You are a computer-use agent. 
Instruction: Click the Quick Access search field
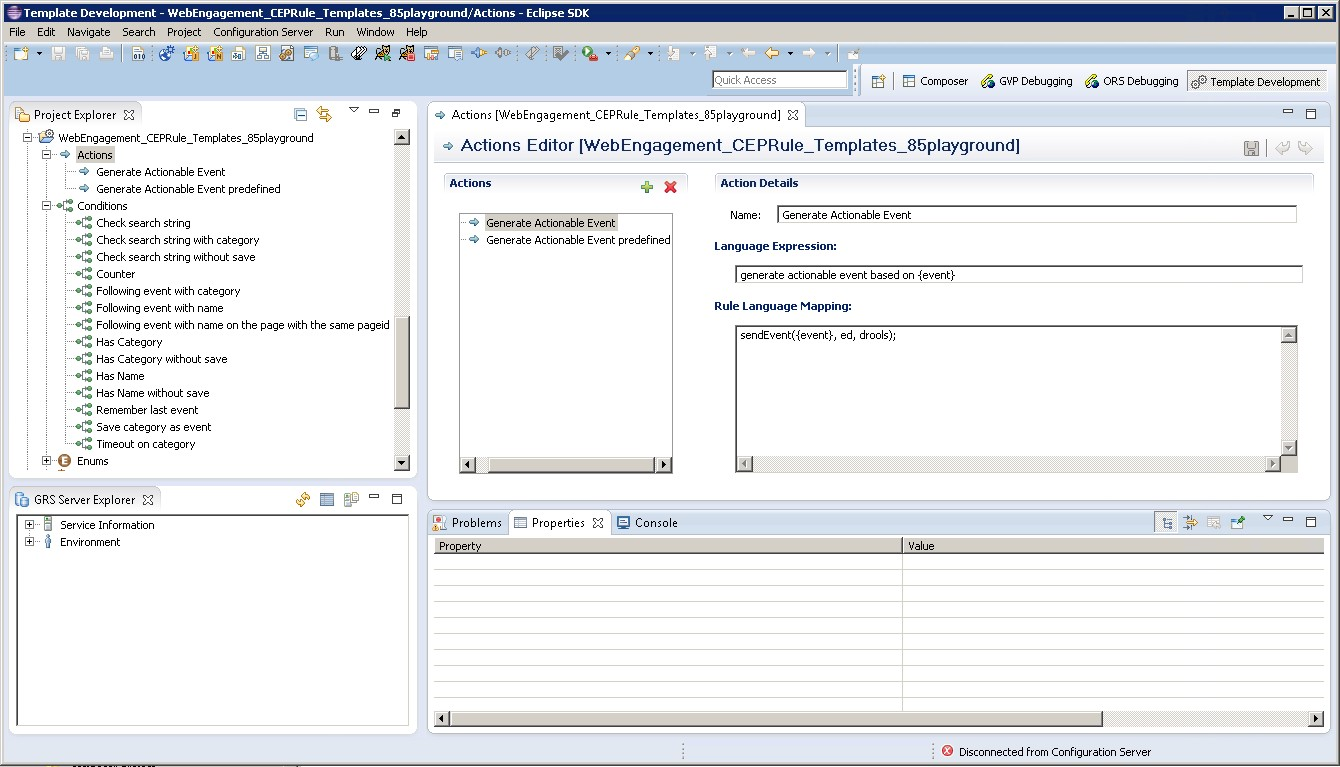point(779,80)
